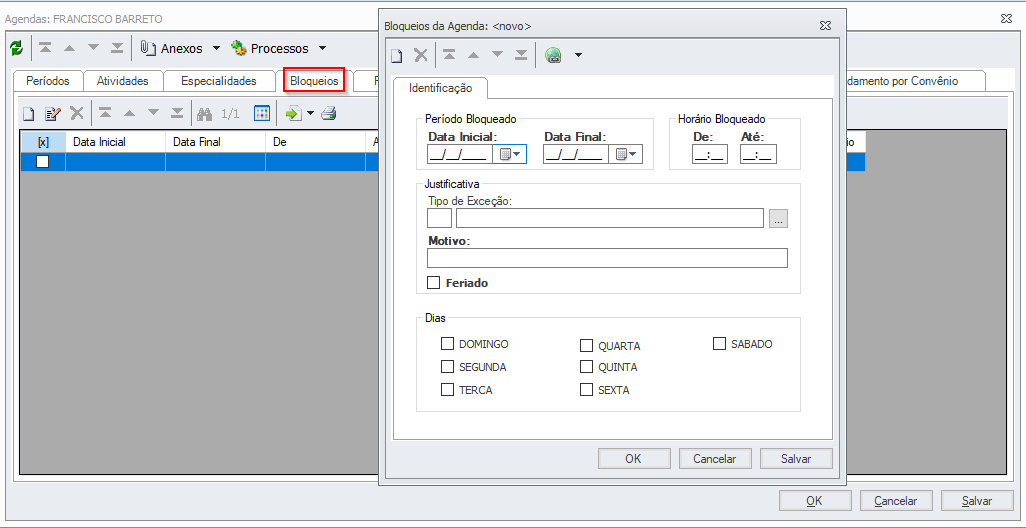Click the Anexos paperclip icon
The height and width of the screenshot is (528, 1026).
tap(149, 48)
